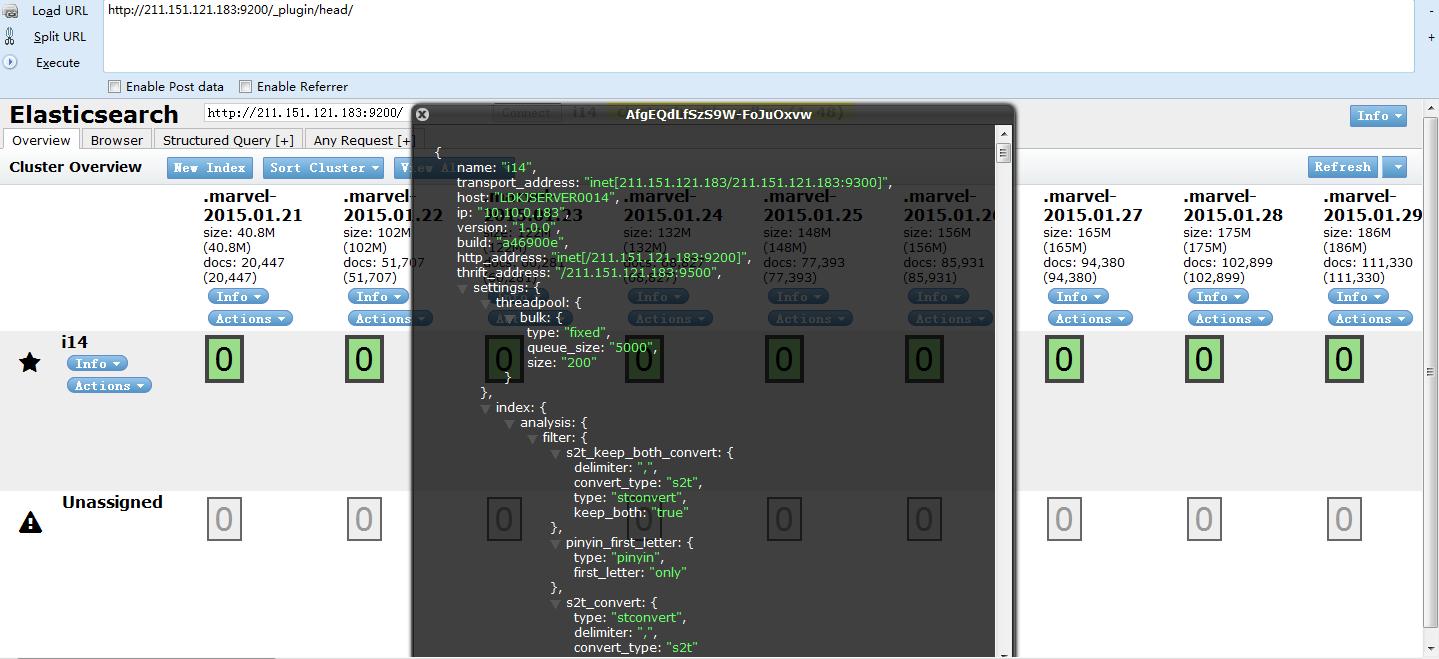1439x659 pixels.
Task: Click the star master node icon
Action: pyautogui.click(x=30, y=362)
